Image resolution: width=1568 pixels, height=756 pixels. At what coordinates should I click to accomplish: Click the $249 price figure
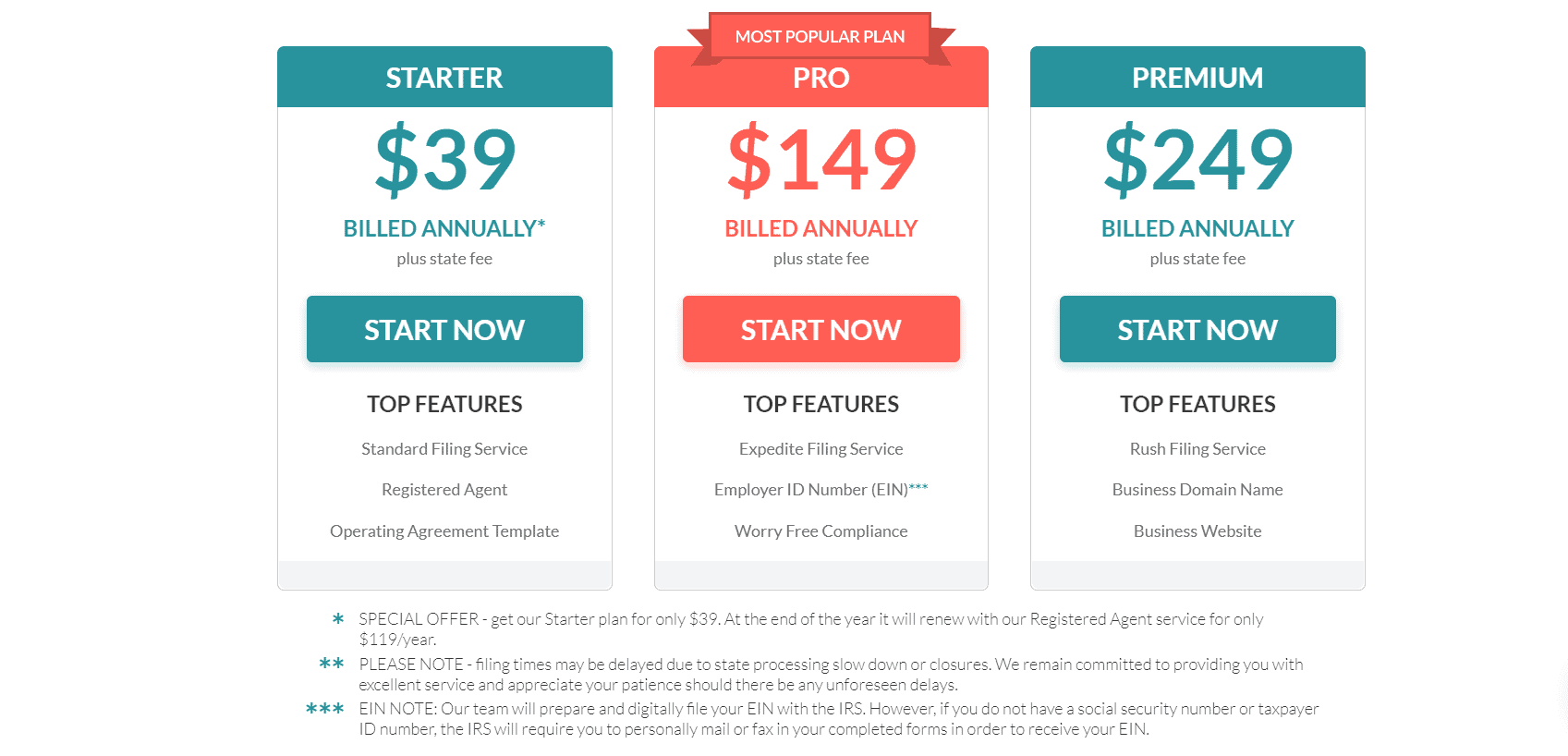1198,160
